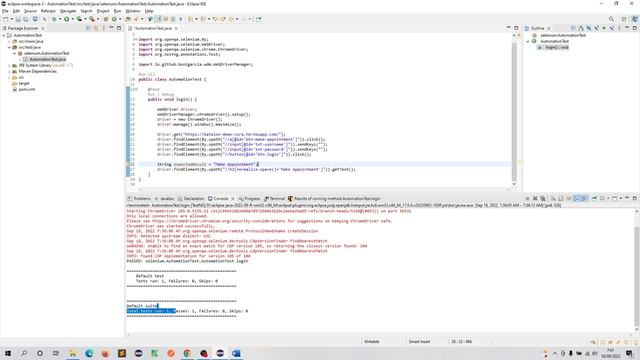
Task: Click the External Tools run icon
Action: (92, 19)
